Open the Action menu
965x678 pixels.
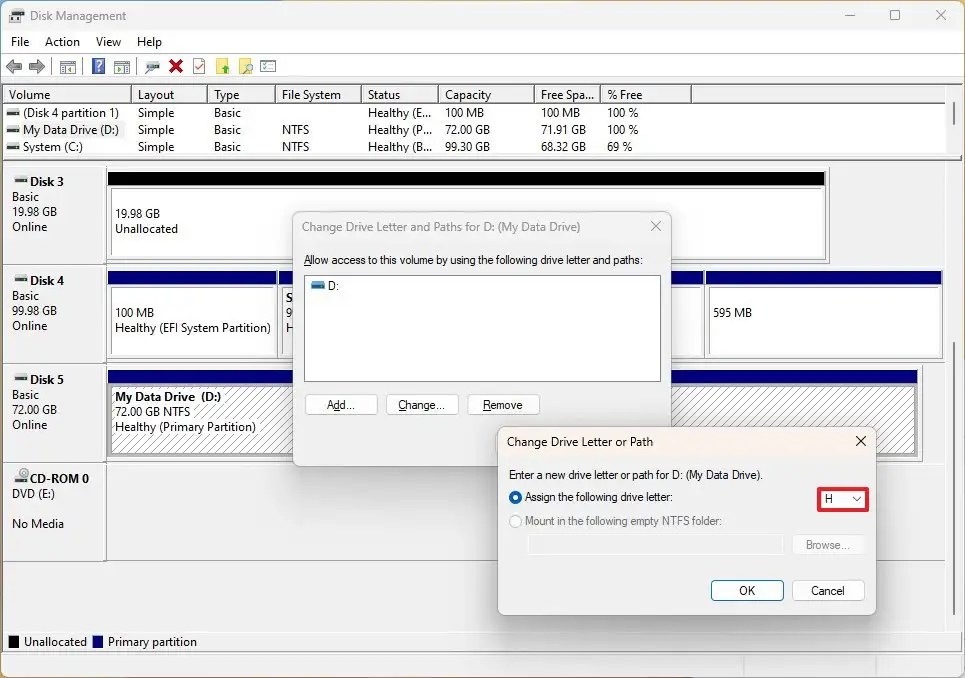pyautogui.click(x=62, y=42)
